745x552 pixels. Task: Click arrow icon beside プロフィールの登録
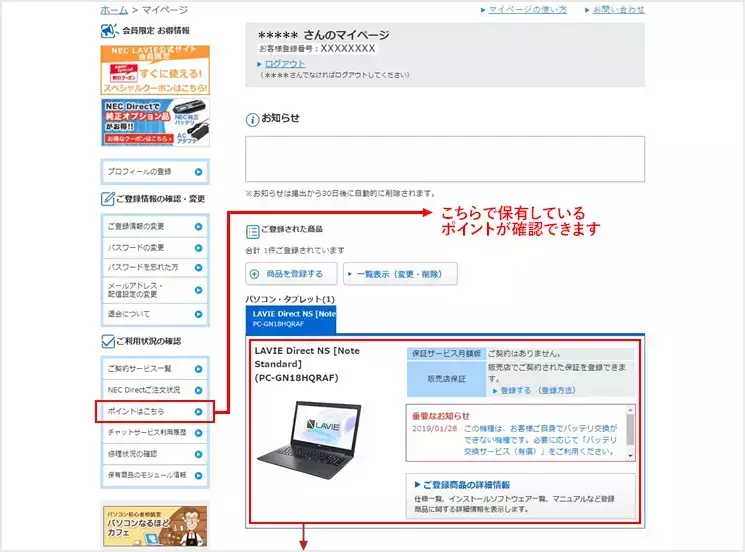point(199,172)
